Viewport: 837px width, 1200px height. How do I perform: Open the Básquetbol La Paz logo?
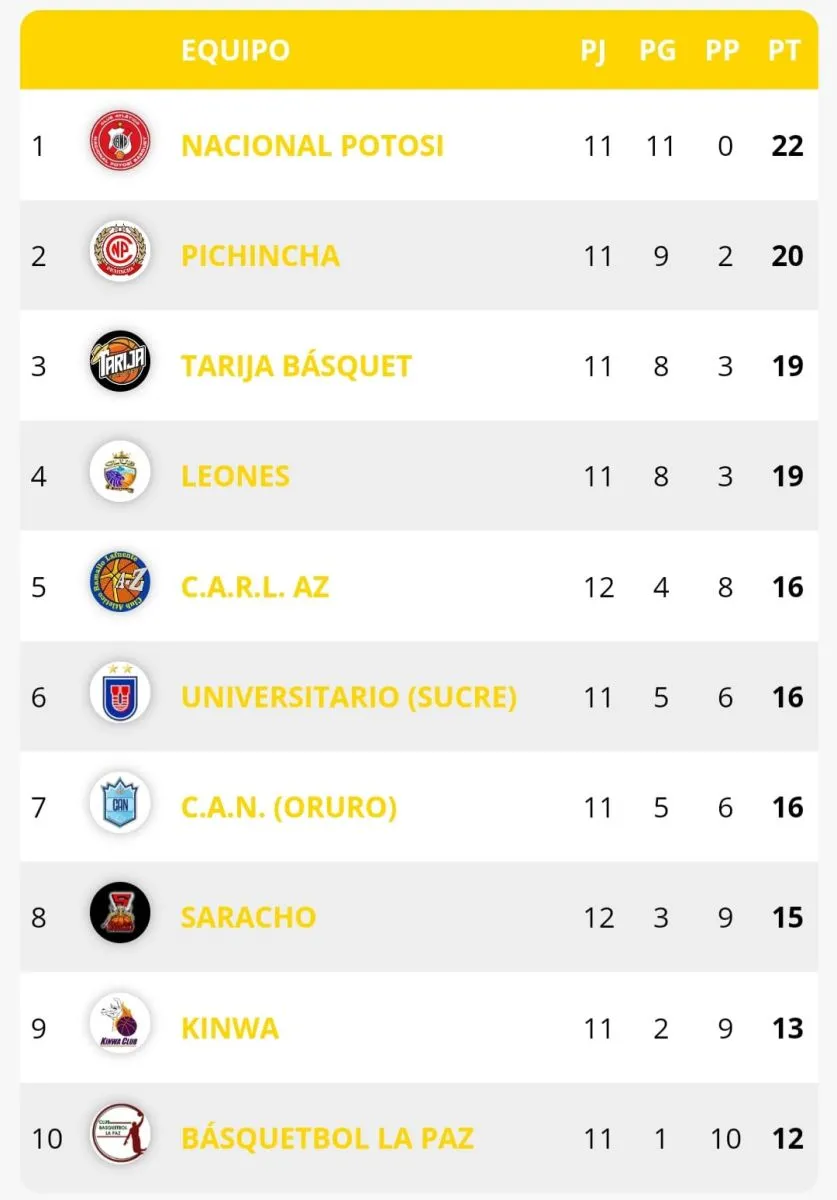coord(120,1137)
